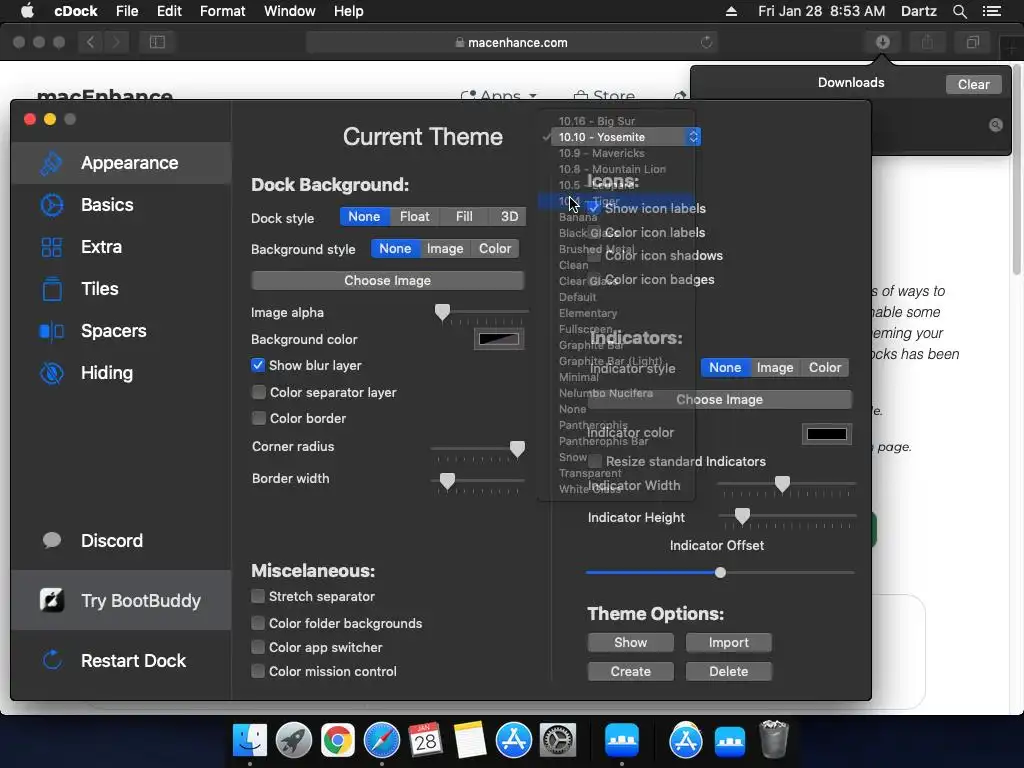
Task: Open Launchpad from the Dock
Action: [x=293, y=741]
